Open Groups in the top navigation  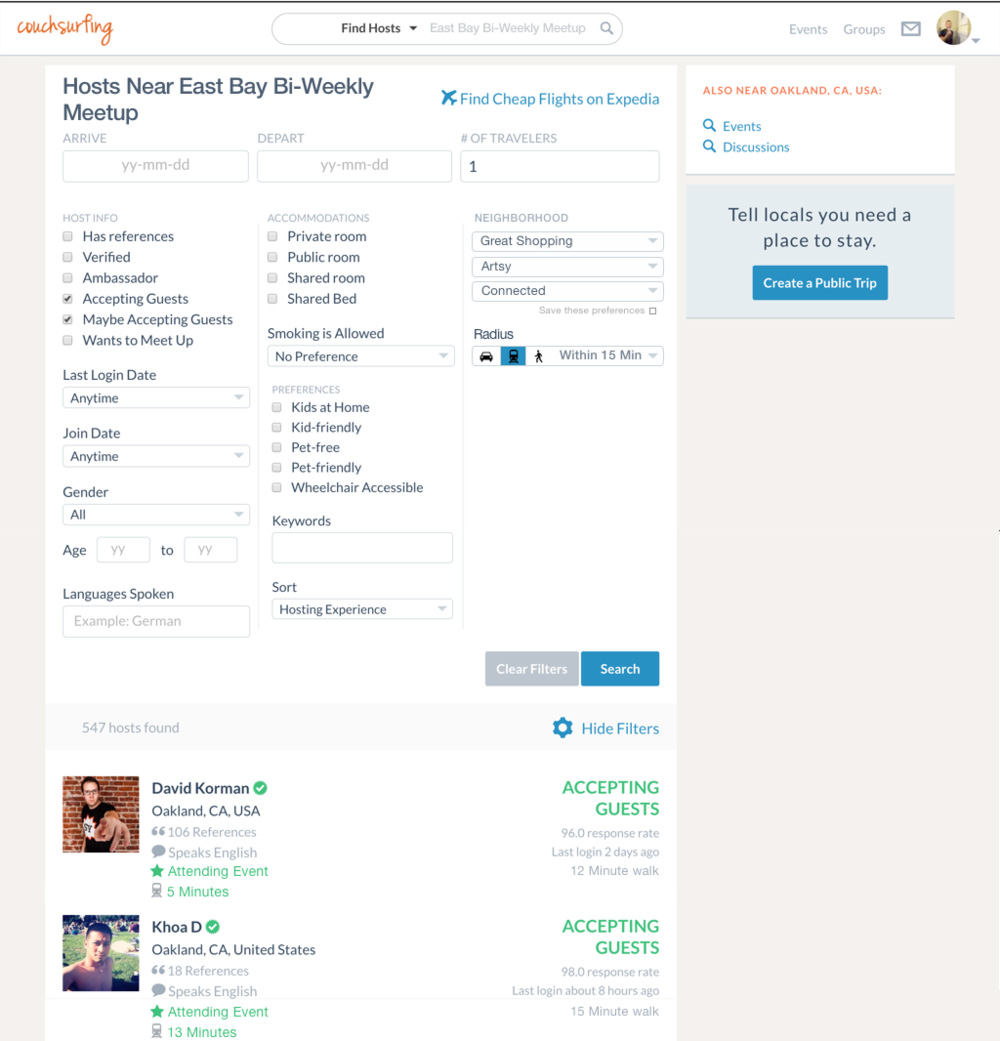click(x=864, y=29)
